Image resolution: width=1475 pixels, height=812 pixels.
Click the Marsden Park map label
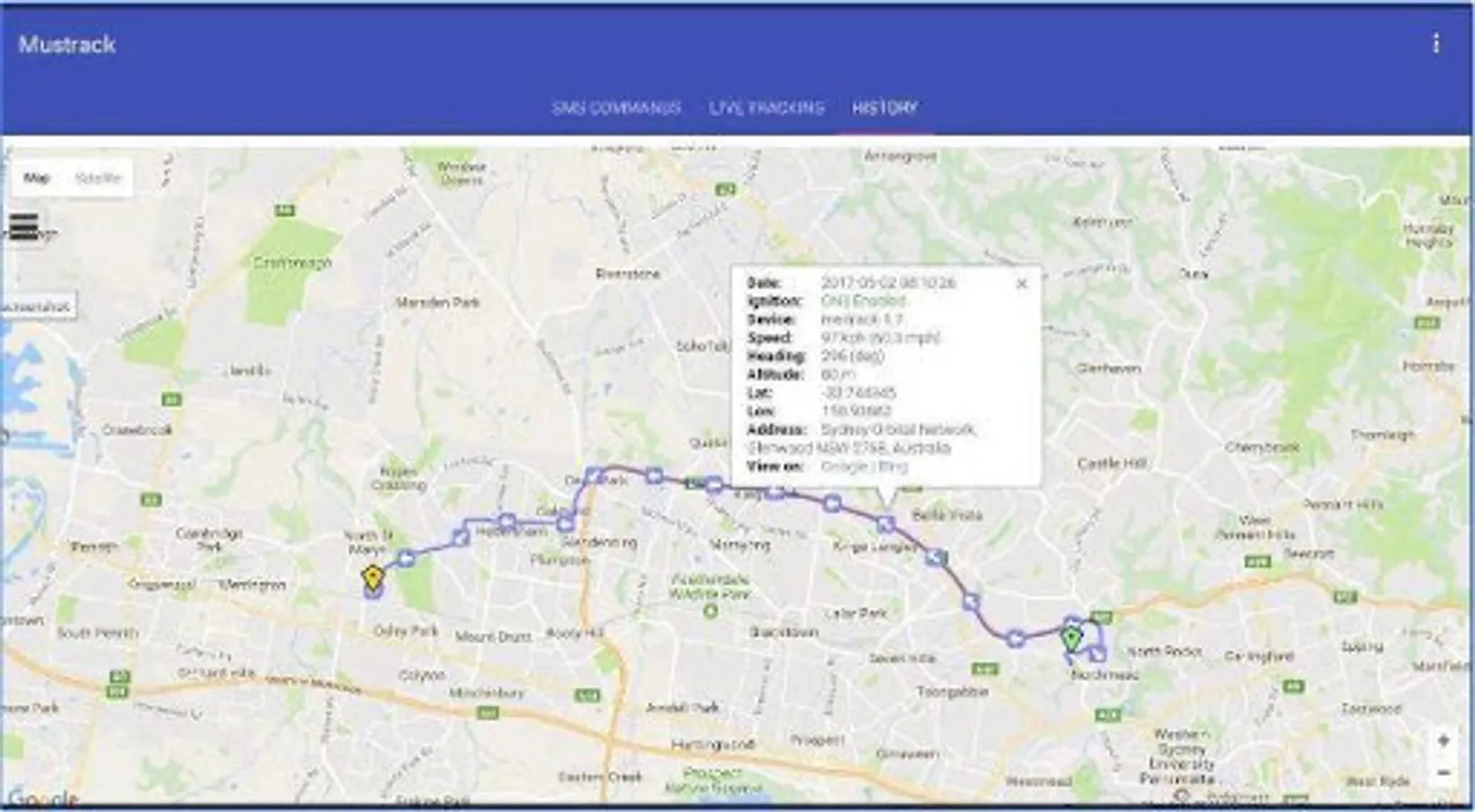[438, 302]
